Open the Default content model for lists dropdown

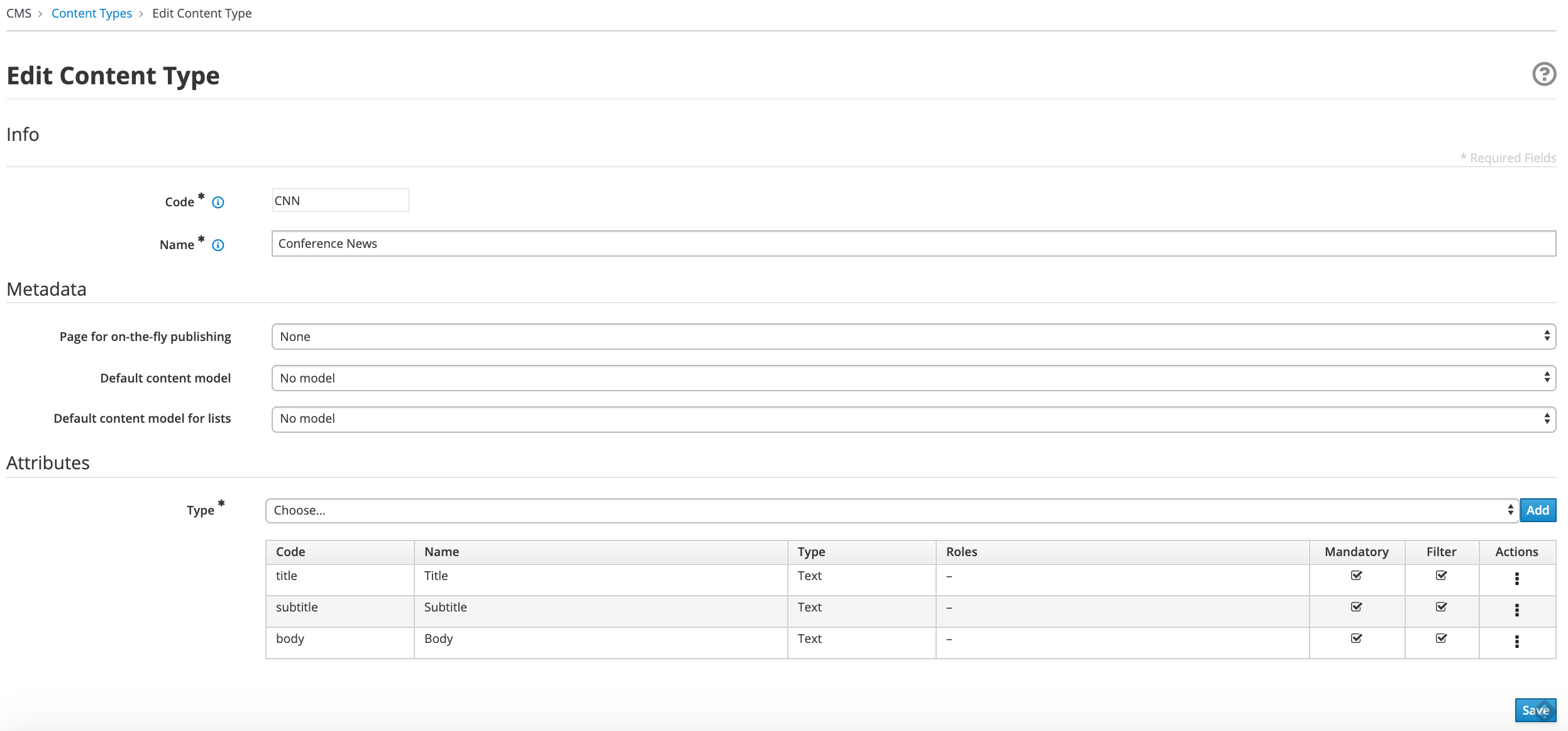[x=913, y=420]
